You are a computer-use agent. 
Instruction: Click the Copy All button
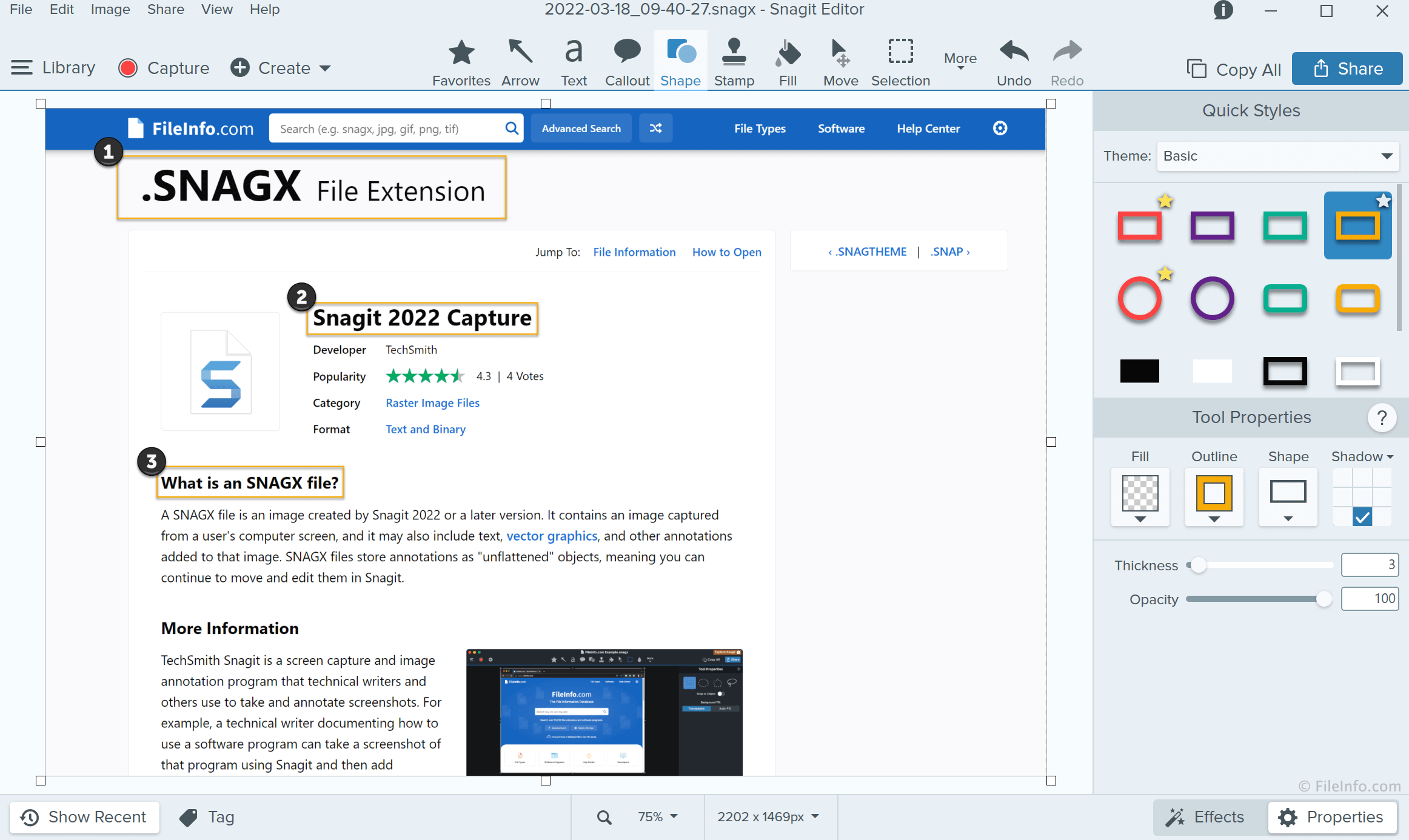pyautogui.click(x=1233, y=68)
